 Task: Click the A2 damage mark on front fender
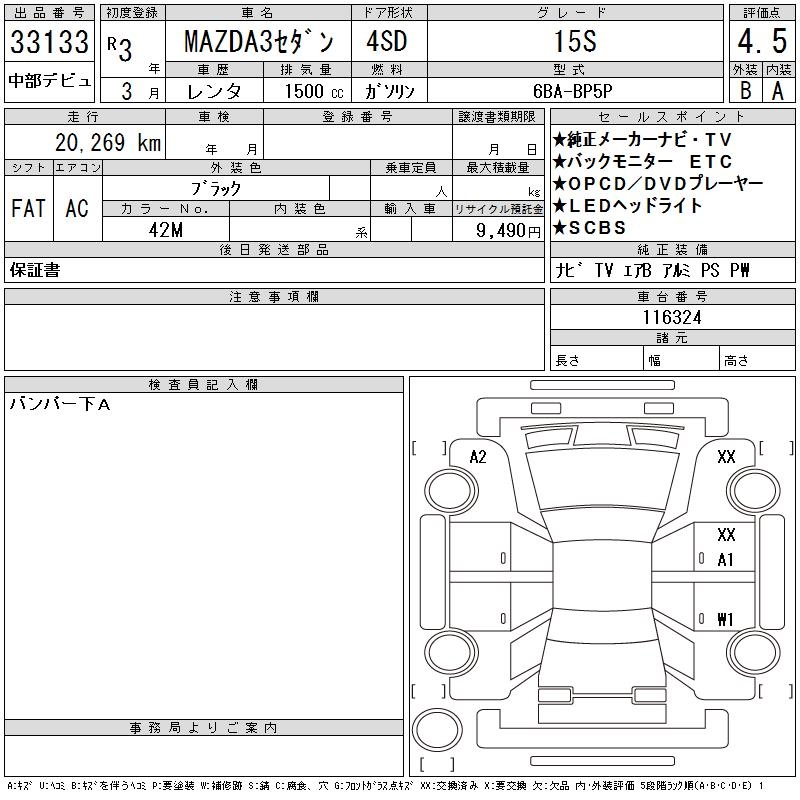[478, 457]
